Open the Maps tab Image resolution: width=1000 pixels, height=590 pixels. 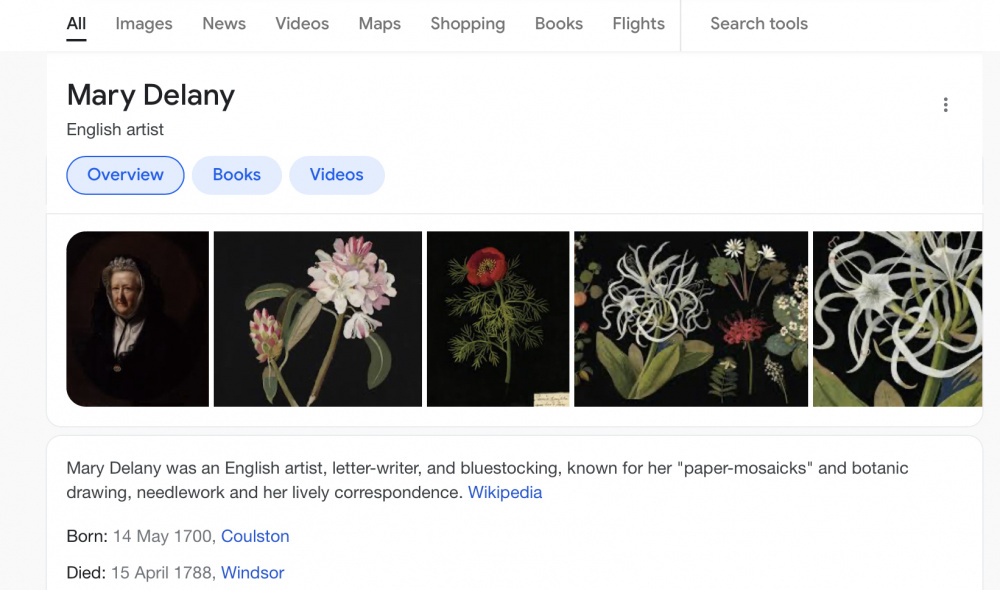tap(379, 24)
